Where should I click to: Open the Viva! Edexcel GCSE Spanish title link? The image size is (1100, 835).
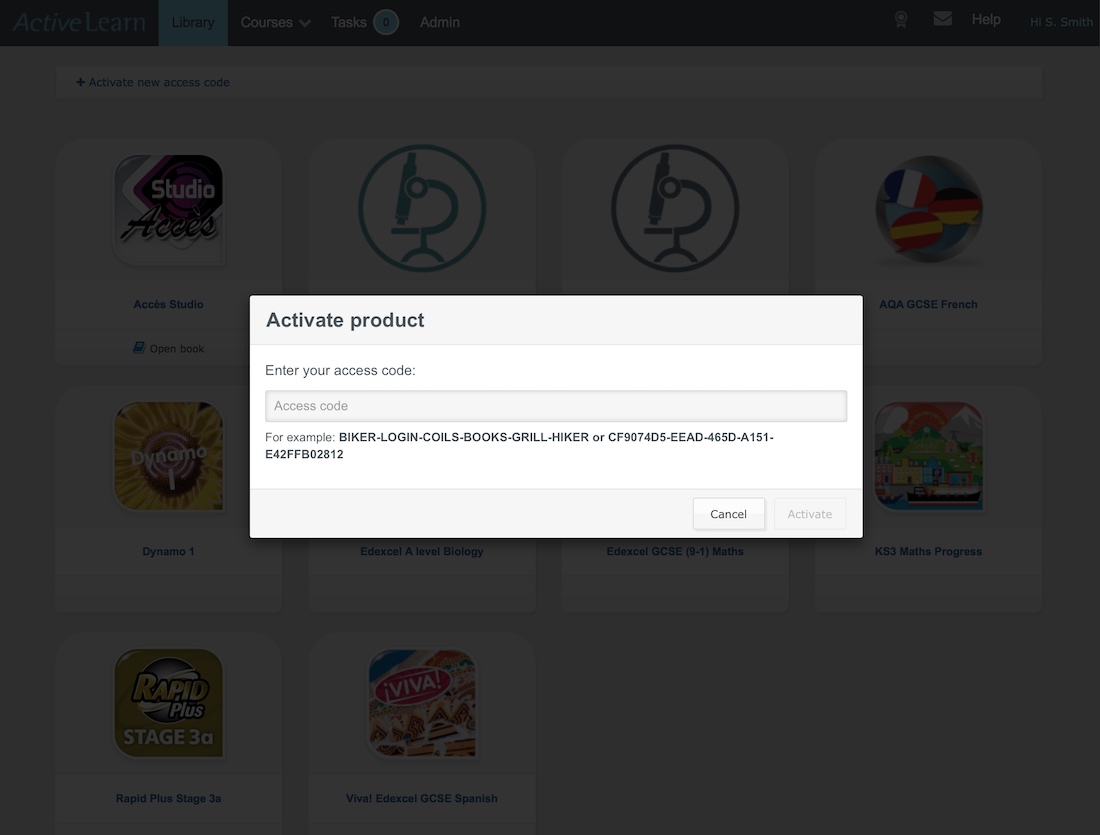point(422,799)
